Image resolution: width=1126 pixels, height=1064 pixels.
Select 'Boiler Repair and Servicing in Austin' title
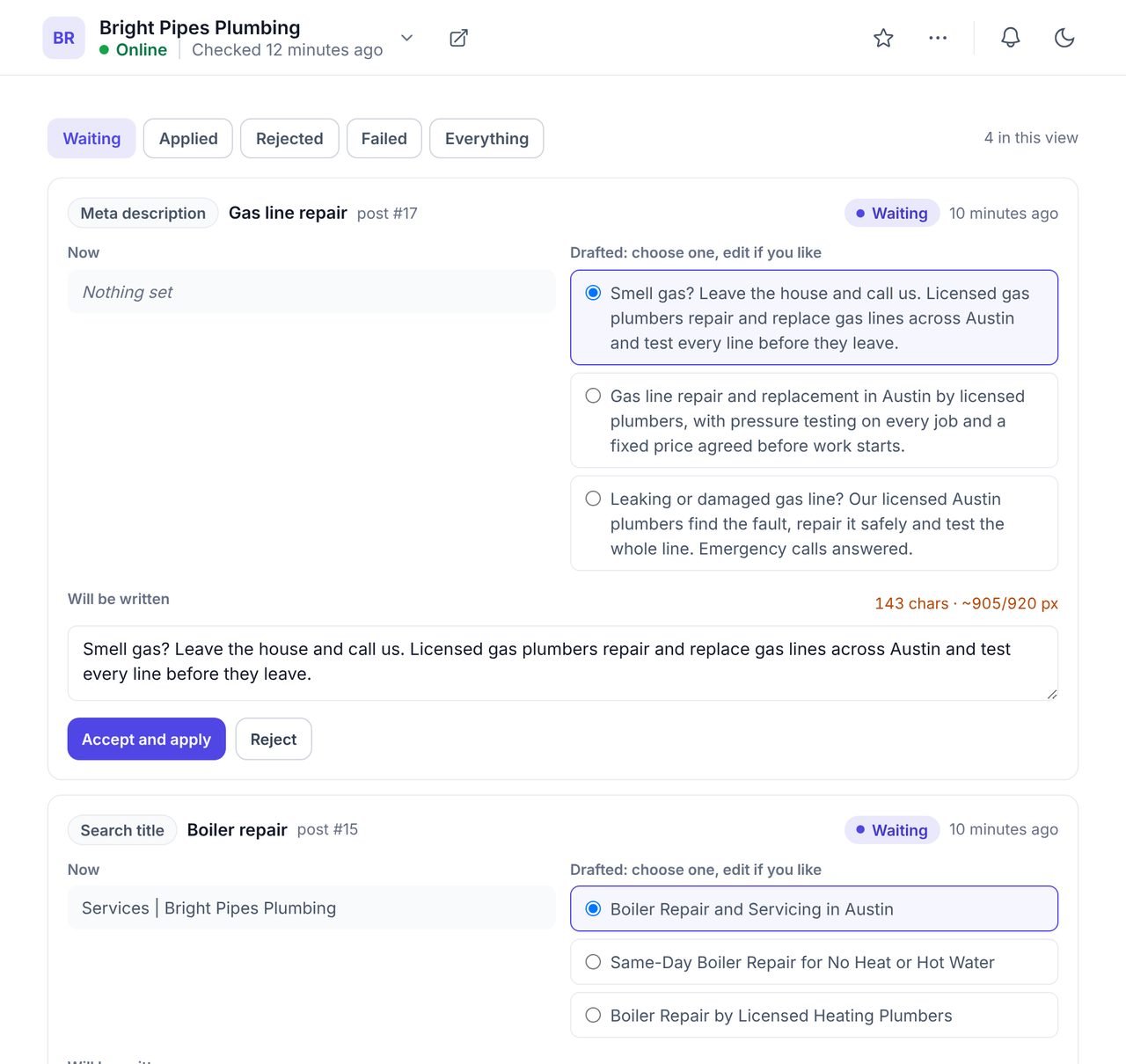tap(814, 908)
